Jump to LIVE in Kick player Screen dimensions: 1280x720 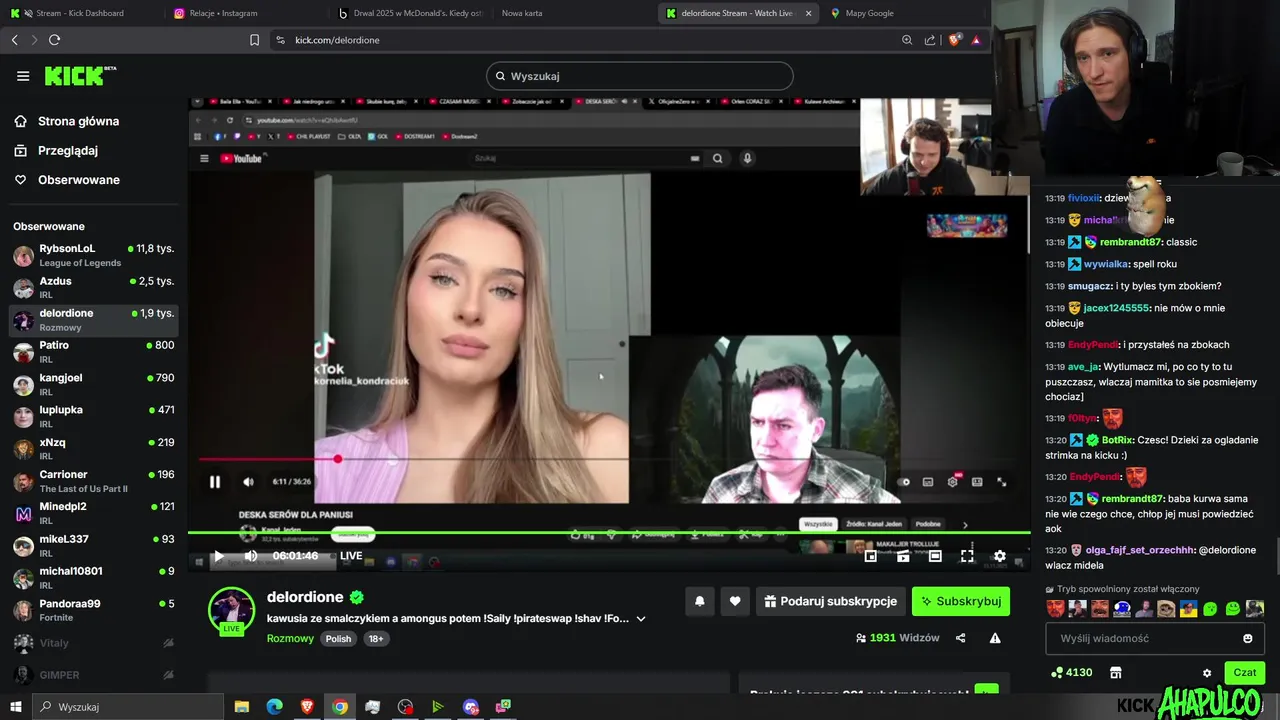[x=351, y=556]
